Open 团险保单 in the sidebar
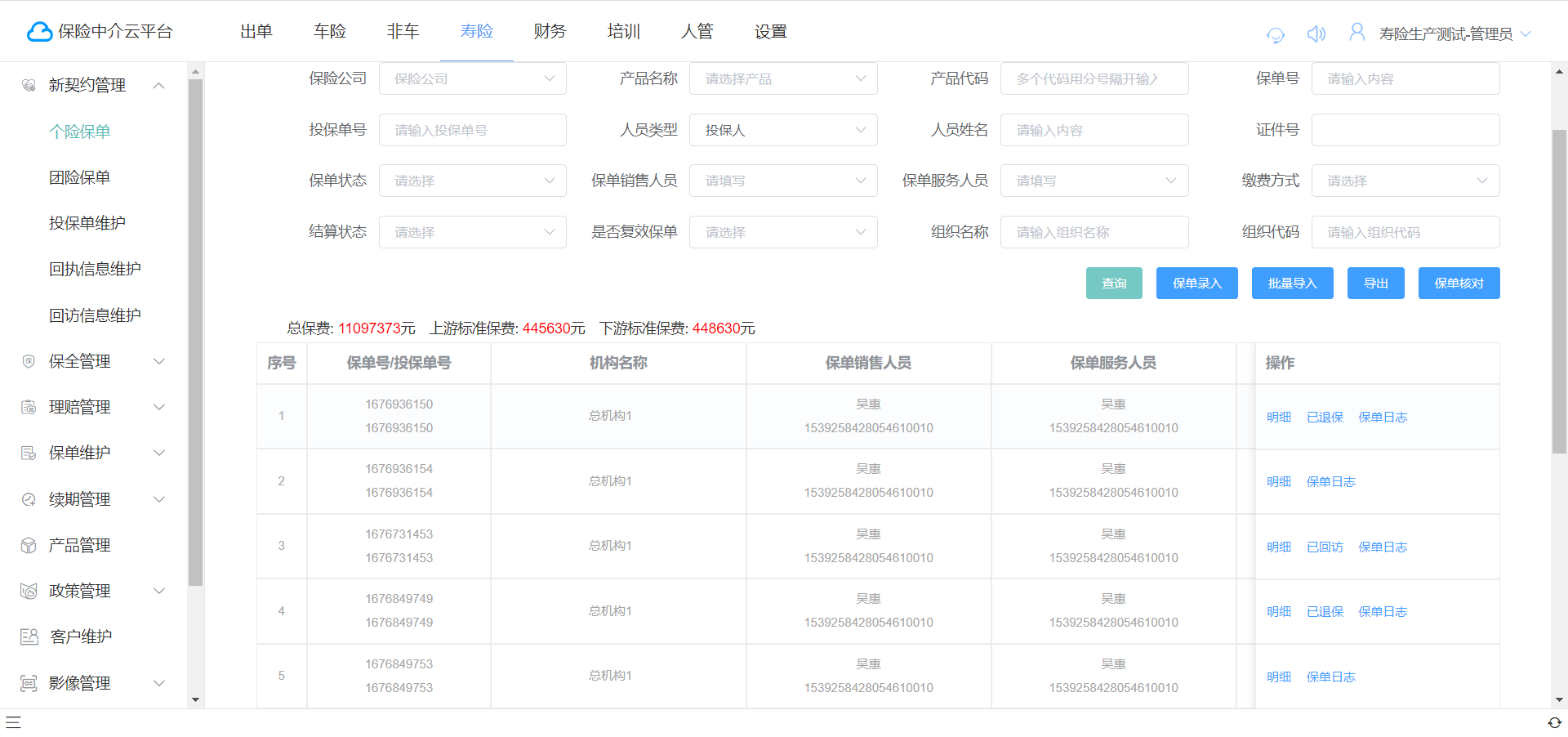 (79, 177)
